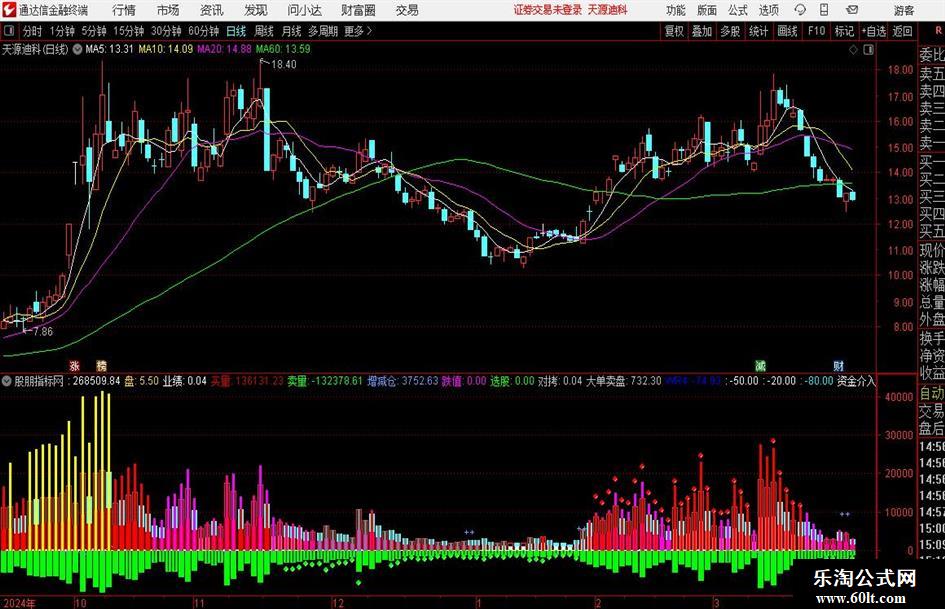The height and width of the screenshot is (609, 945).
Task: Open the 财富圈 menu
Action: coord(358,10)
